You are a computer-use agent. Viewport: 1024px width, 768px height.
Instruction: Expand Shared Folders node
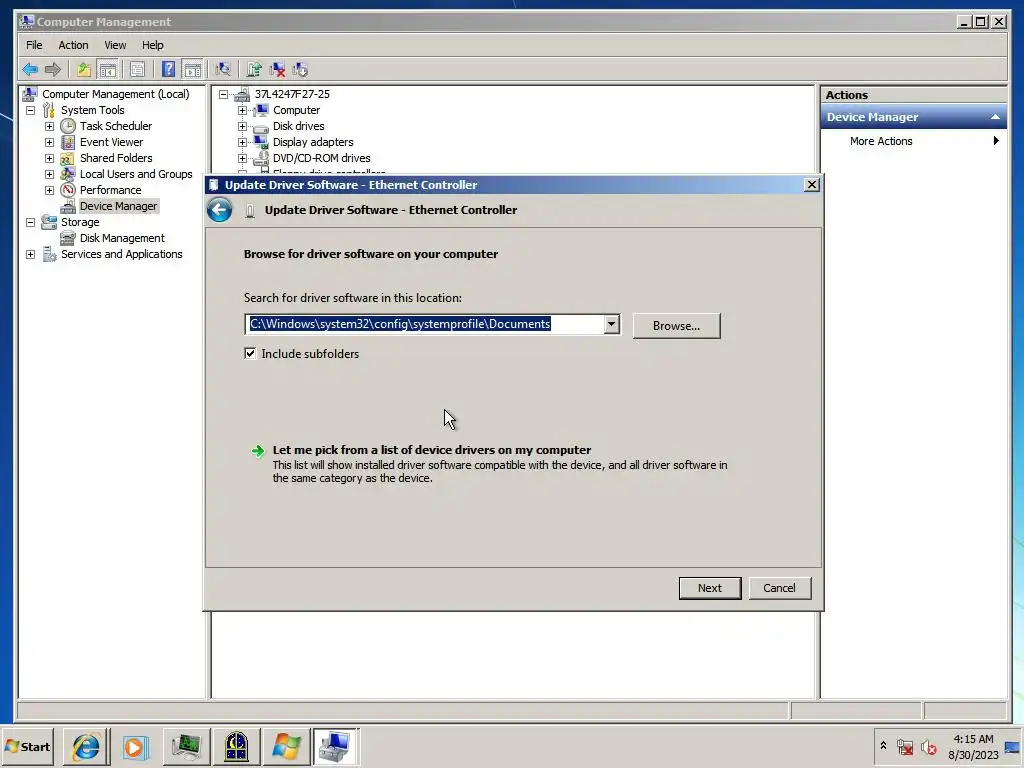coord(50,158)
